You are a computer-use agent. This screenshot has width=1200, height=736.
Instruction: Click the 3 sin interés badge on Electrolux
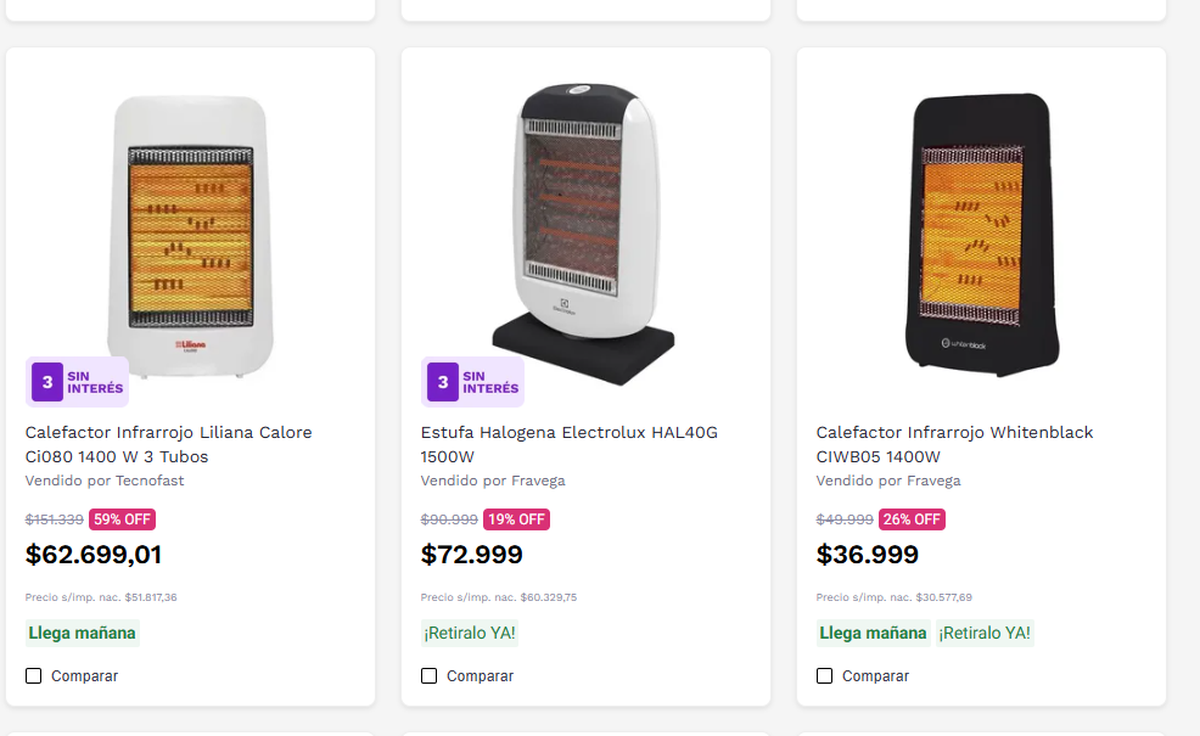[x=472, y=382]
